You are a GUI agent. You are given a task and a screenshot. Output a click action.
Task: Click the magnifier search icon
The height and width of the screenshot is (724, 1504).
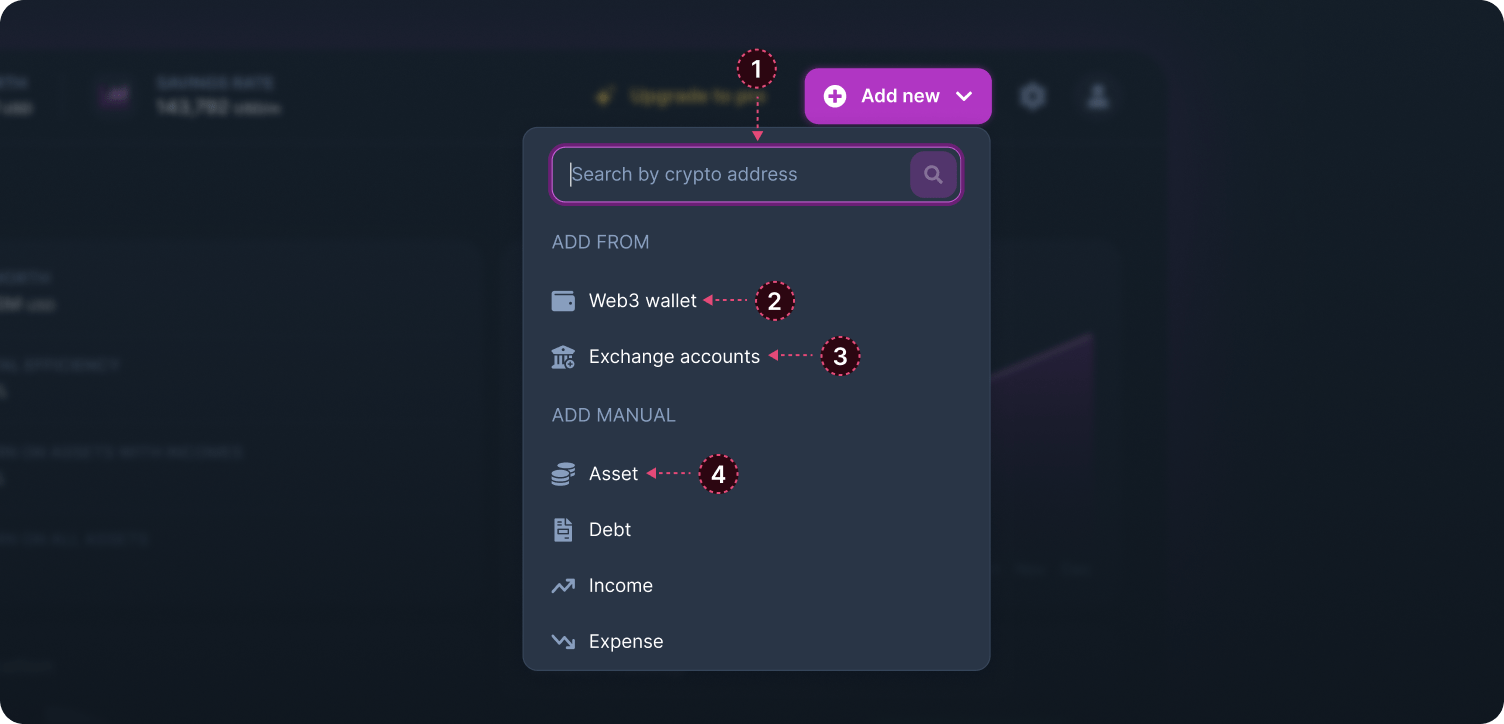pyautogui.click(x=933, y=174)
